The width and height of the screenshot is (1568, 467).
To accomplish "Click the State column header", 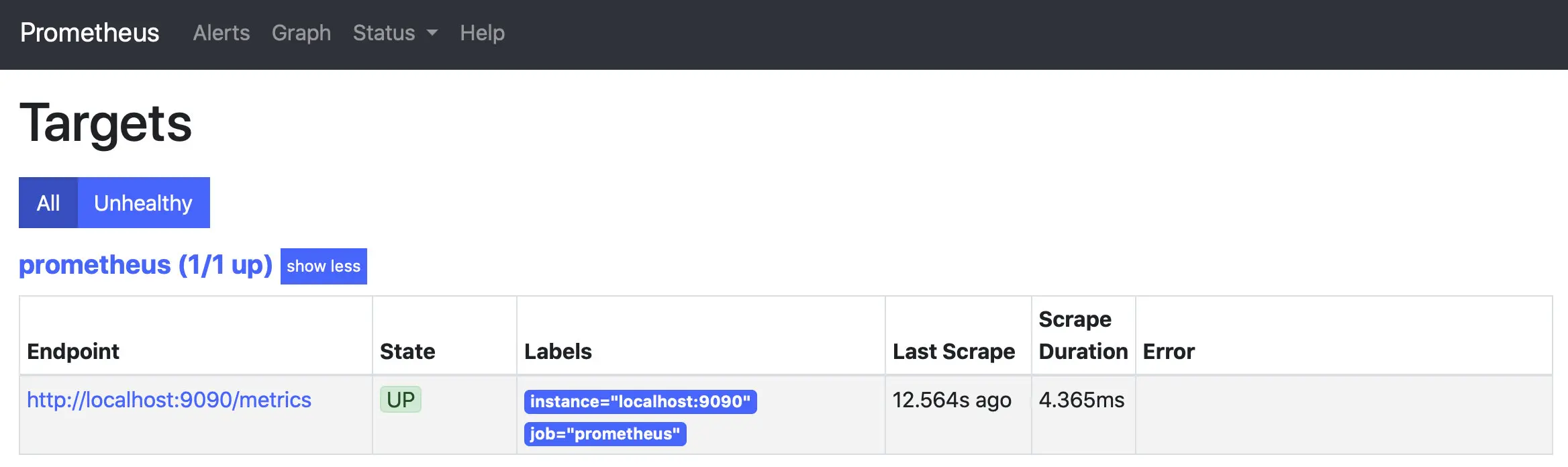I will point(407,351).
